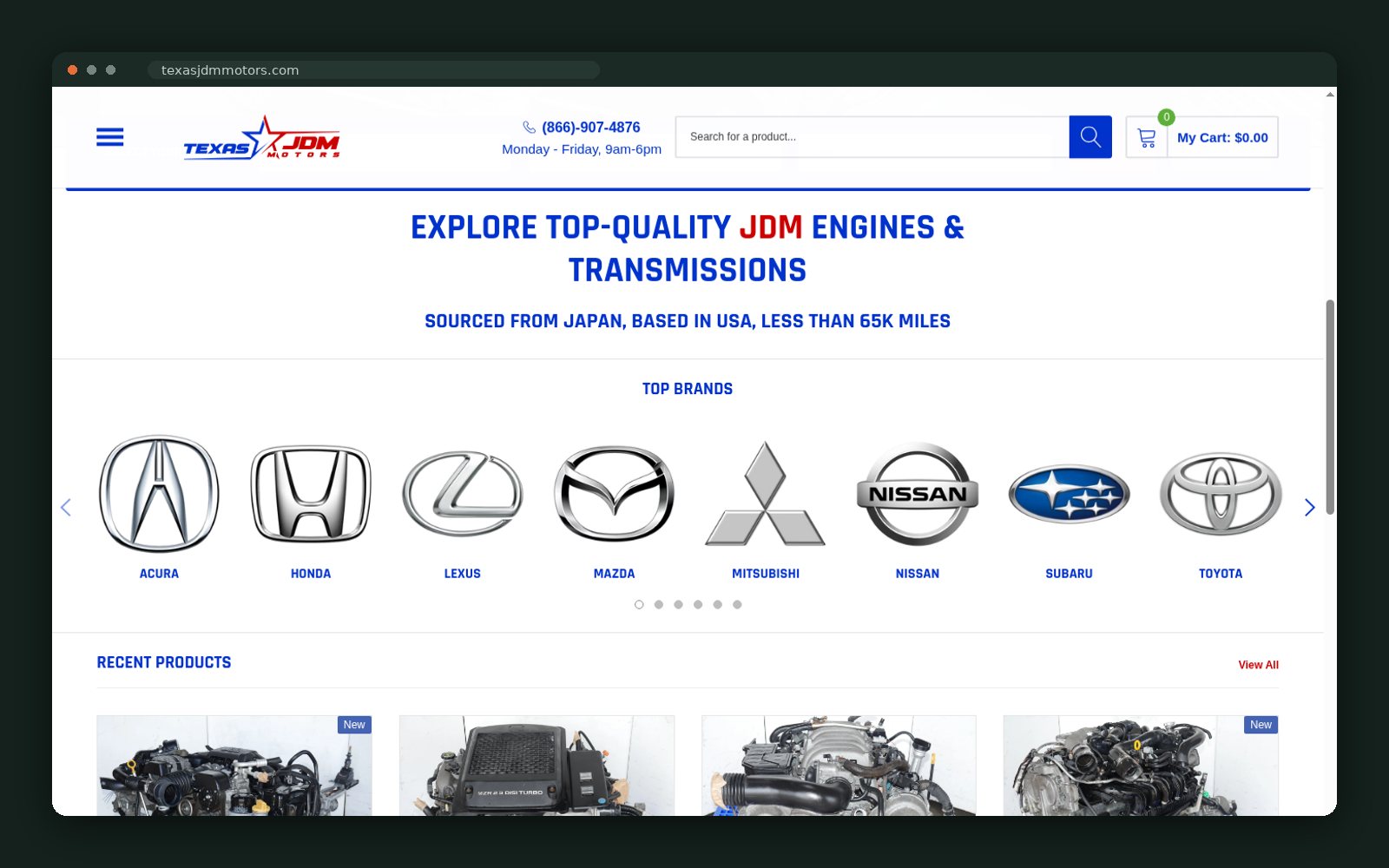Focus the product search field
This screenshot has height=868, width=1389.
click(x=872, y=137)
